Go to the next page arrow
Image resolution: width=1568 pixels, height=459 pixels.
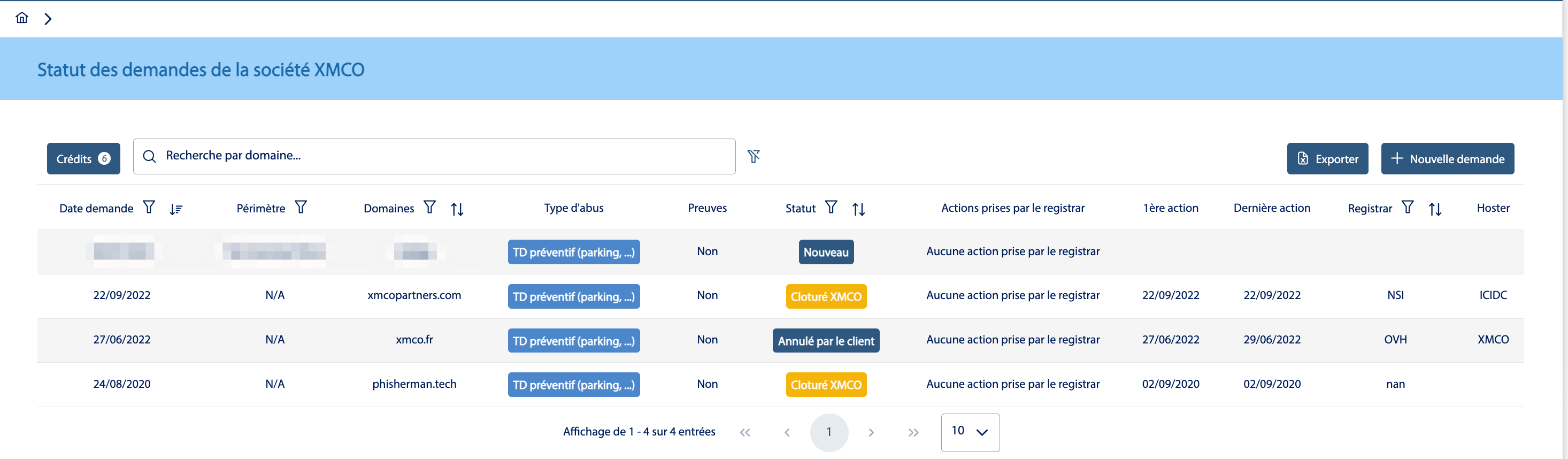tap(871, 432)
